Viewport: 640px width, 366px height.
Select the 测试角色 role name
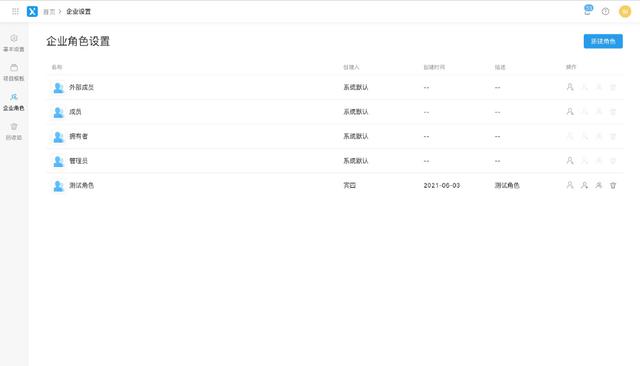pyautogui.click(x=81, y=185)
